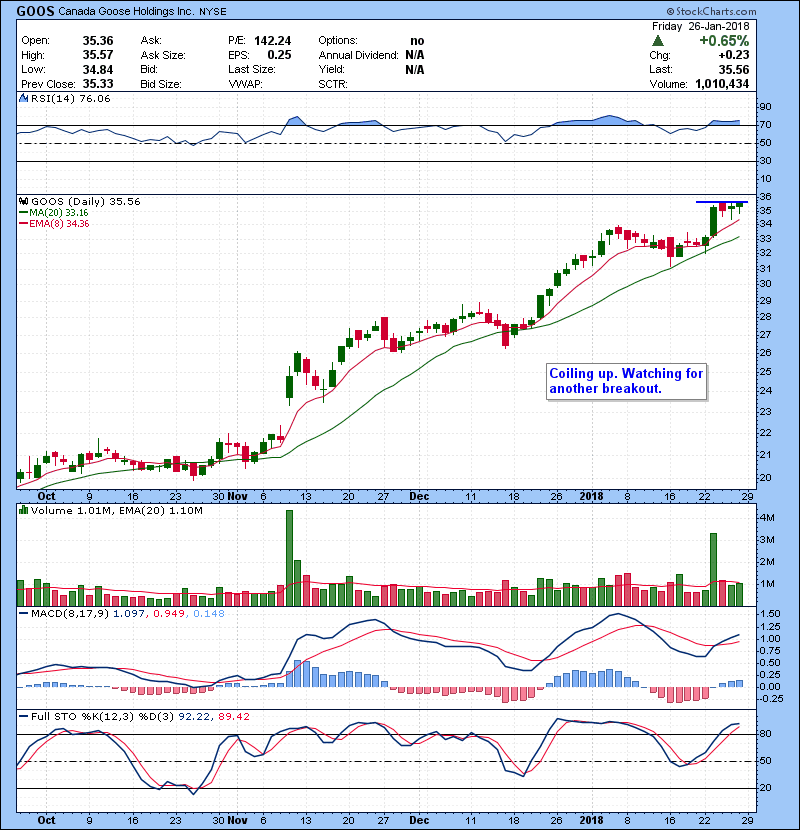The width and height of the screenshot is (800, 830).
Task: Click the Coiling up breakout annotation box
Action: (626, 381)
